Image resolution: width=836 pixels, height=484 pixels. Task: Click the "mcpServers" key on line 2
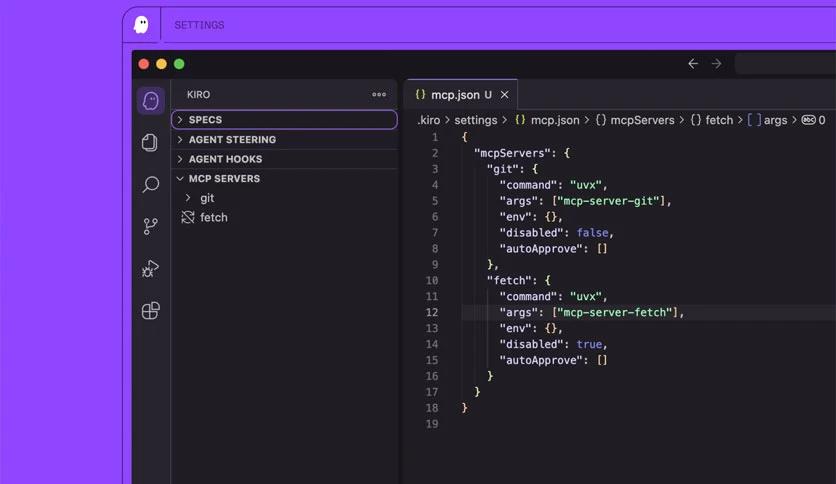coord(512,153)
